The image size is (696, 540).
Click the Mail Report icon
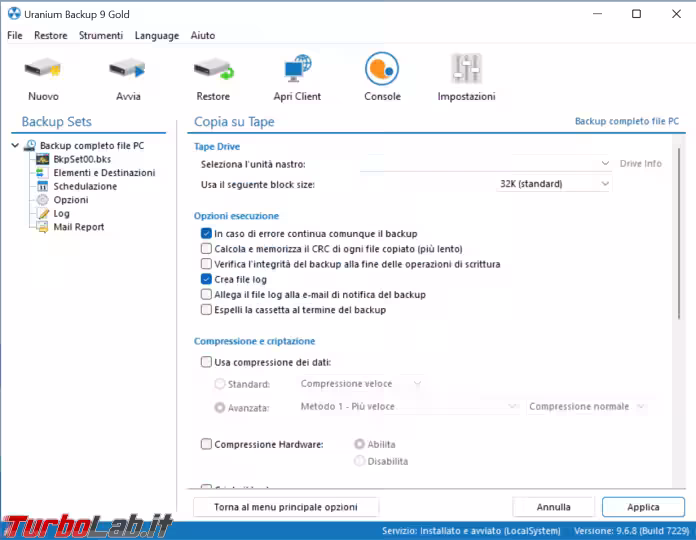click(x=43, y=227)
